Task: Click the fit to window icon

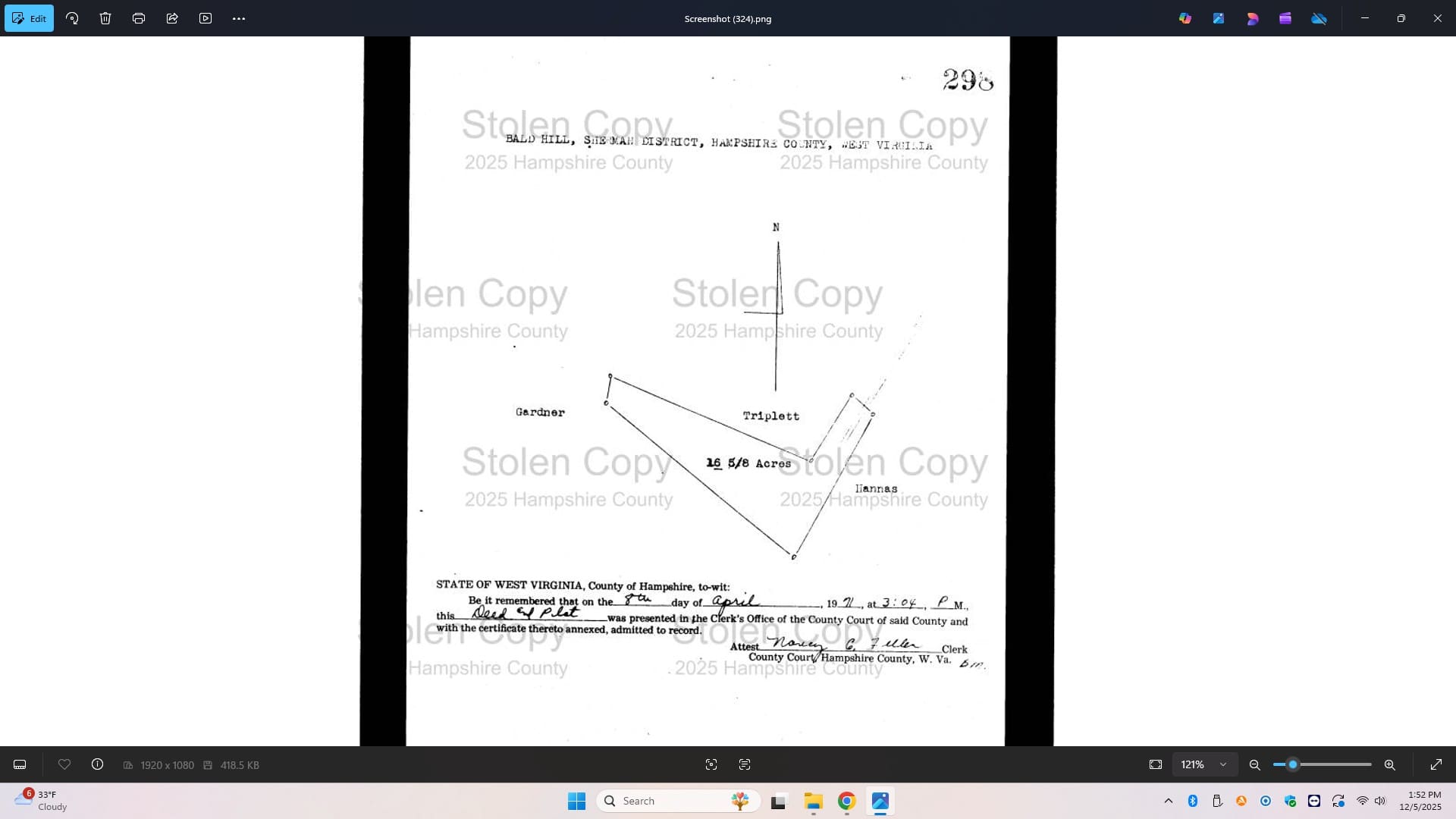Action: [1156, 764]
